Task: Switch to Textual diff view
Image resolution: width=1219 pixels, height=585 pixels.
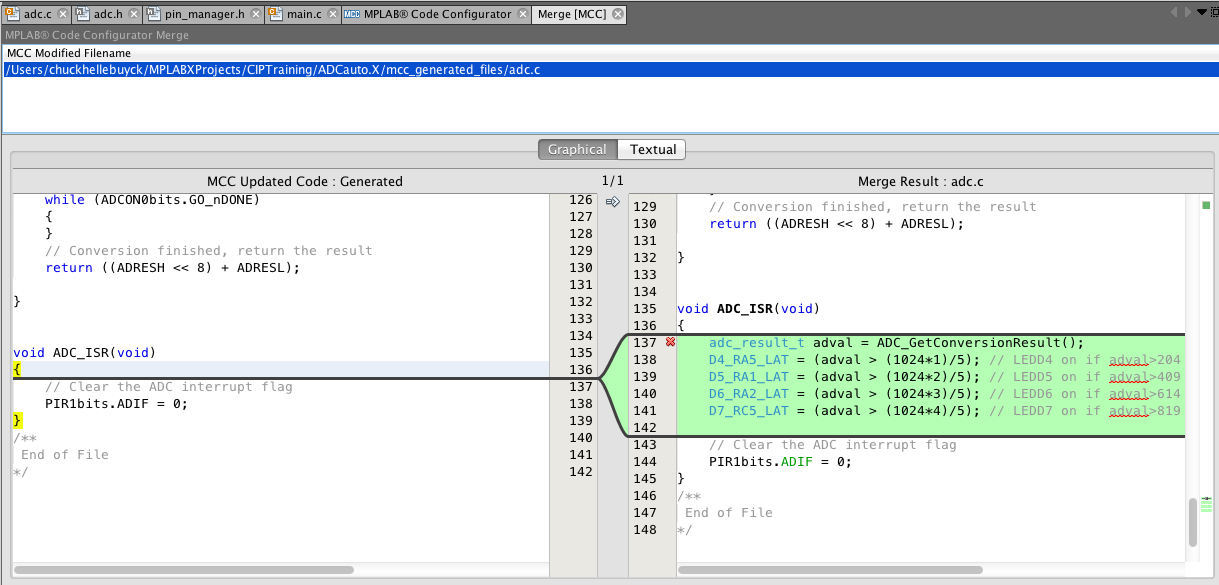Action: [x=653, y=149]
